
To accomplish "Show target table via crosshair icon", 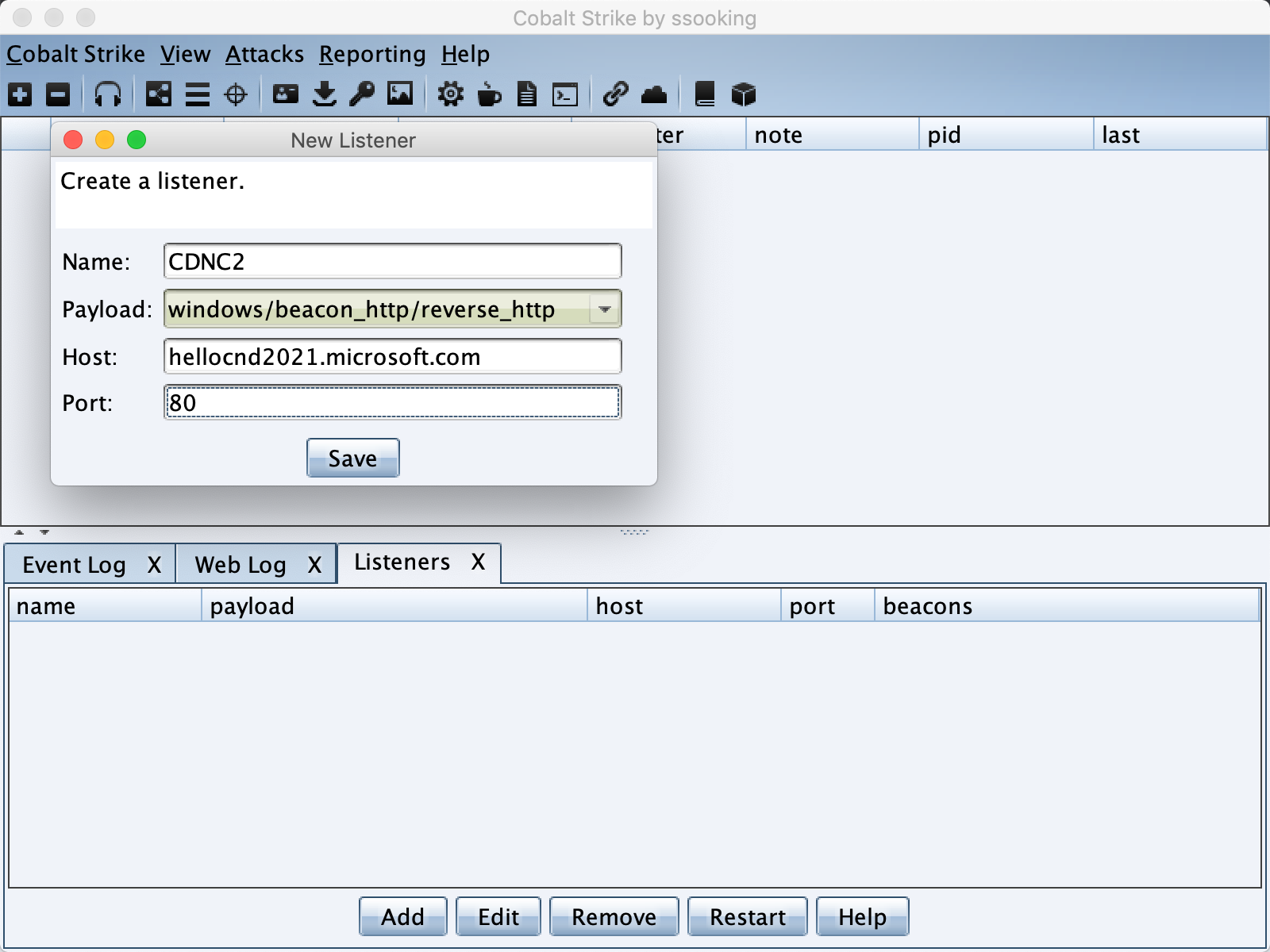I will pos(236,94).
